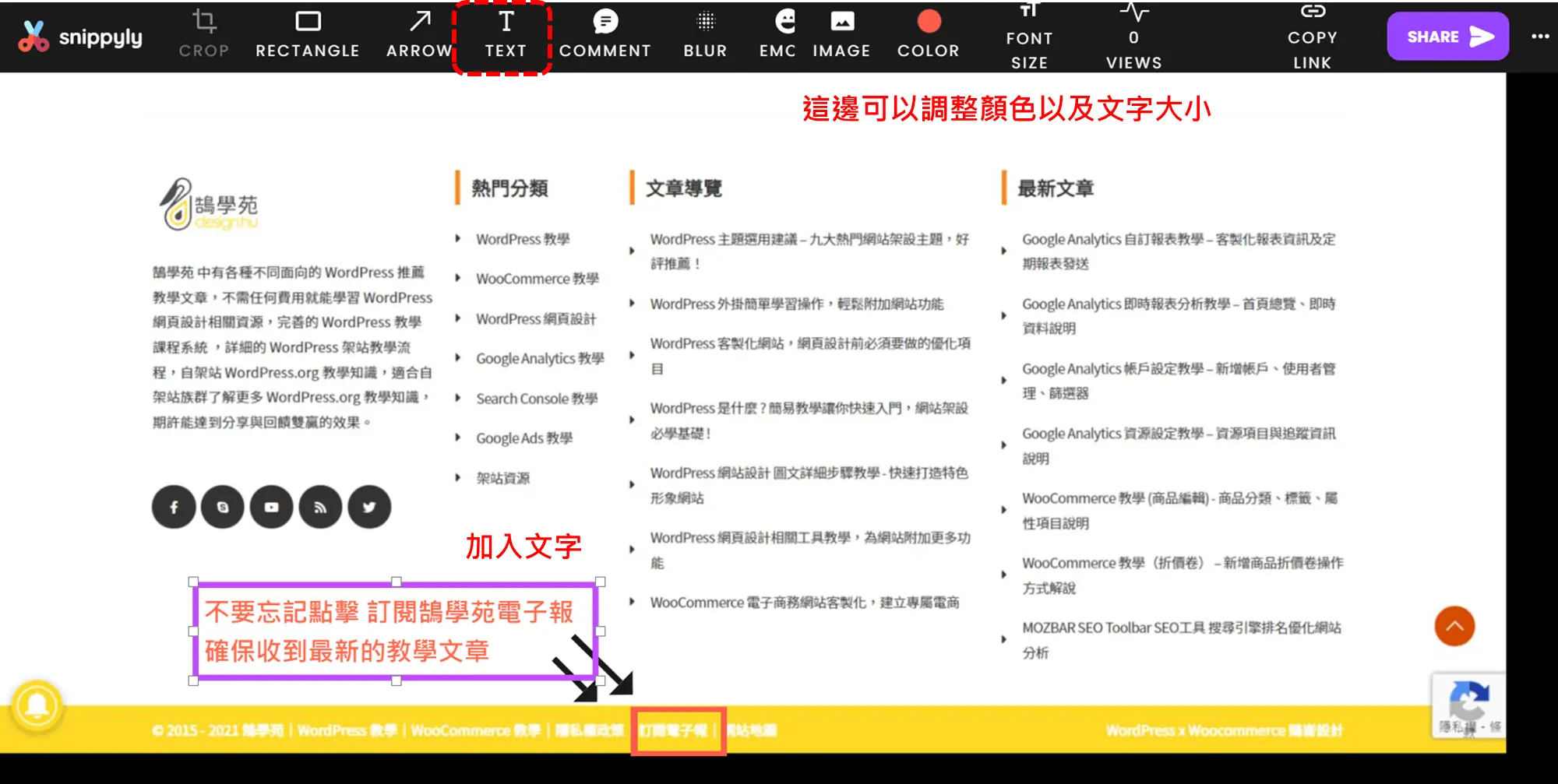Open WordPress 網頁設計相關工具教學 link

[810, 550]
